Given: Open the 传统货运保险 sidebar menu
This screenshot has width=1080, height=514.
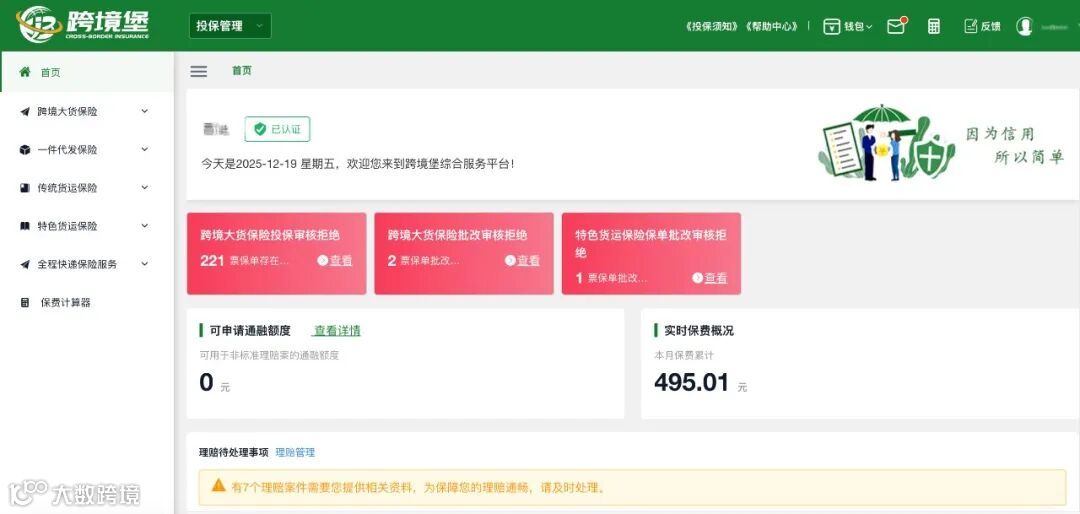Looking at the screenshot, I should pos(87,188).
